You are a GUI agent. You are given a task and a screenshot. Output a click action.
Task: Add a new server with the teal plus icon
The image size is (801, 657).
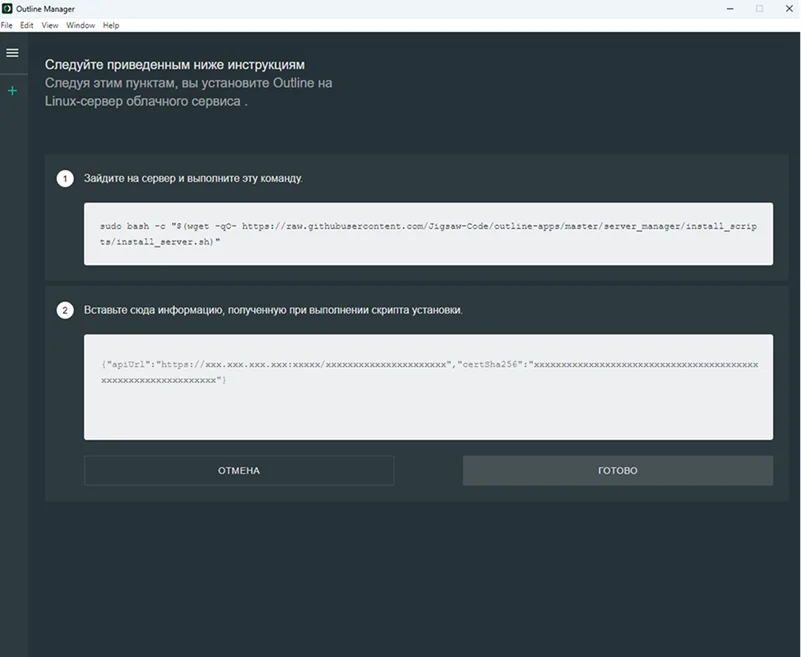(x=12, y=90)
